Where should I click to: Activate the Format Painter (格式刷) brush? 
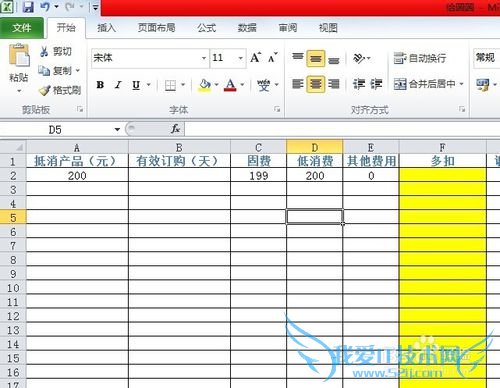pos(60,90)
